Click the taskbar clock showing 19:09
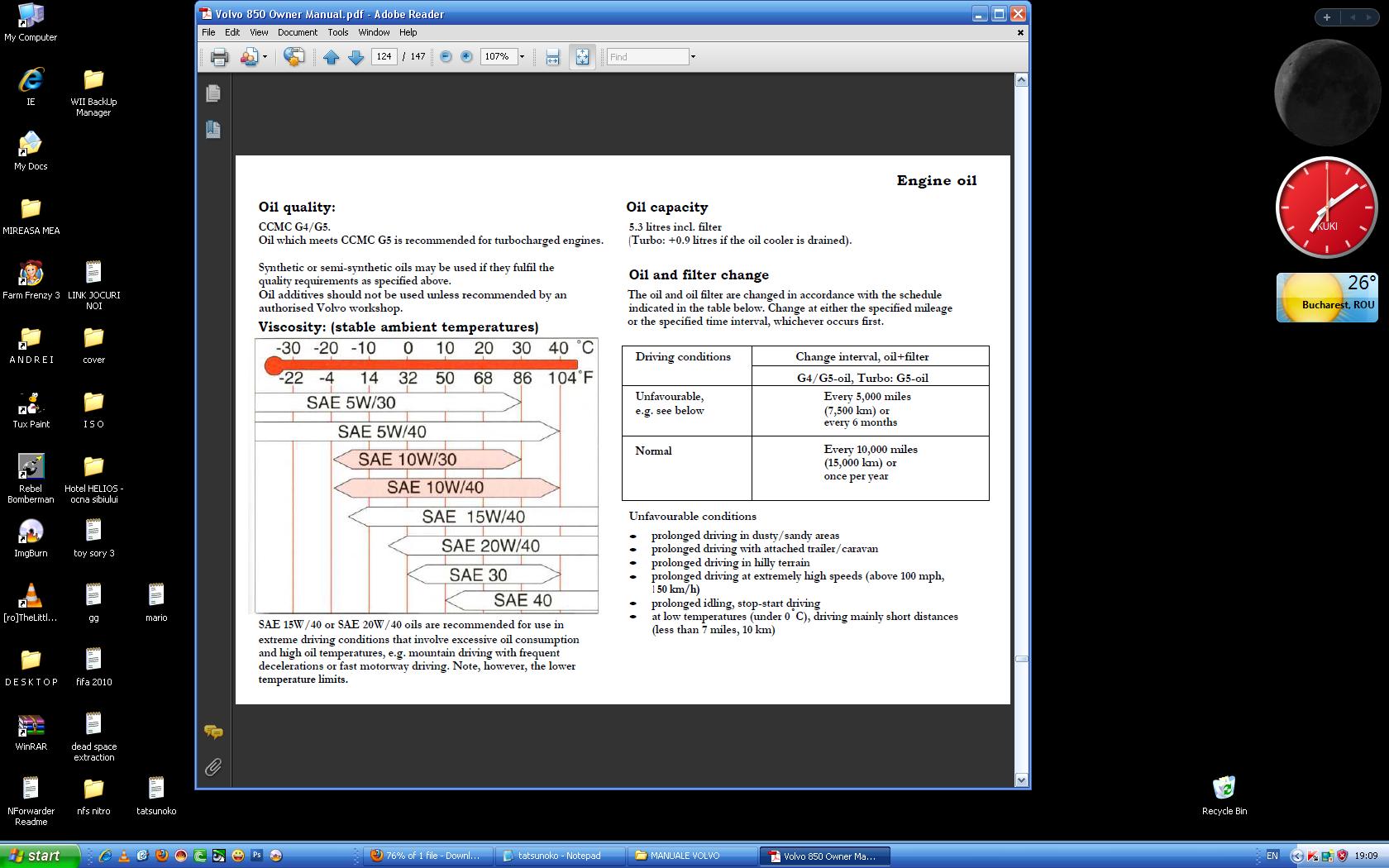Screen dimensions: 1389x868 1366,856
